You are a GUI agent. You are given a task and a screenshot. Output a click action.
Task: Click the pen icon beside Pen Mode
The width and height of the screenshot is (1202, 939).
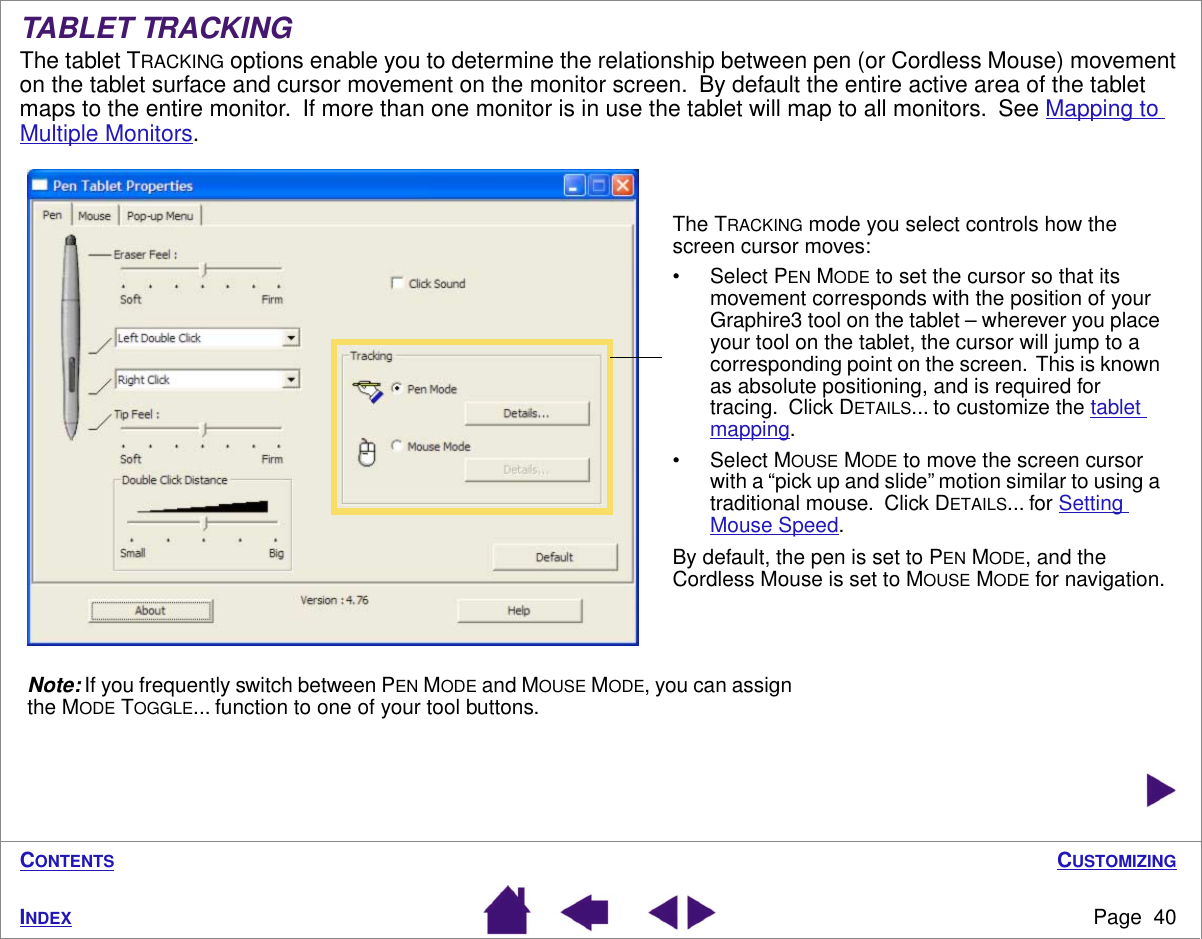(368, 391)
